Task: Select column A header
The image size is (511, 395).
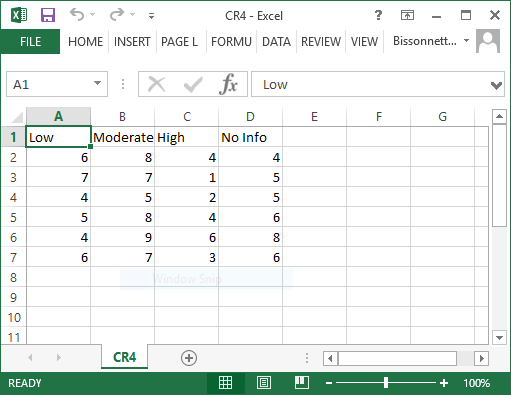Action: (x=58, y=117)
